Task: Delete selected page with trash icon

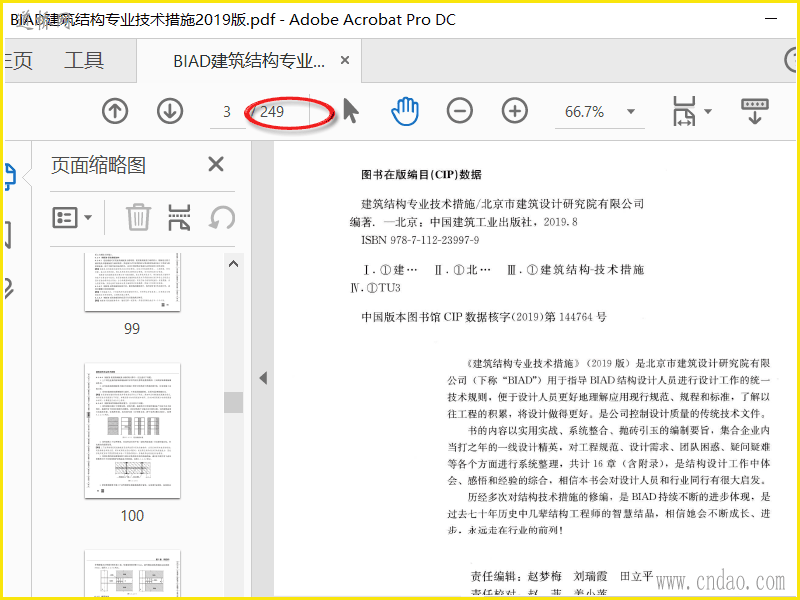Action: [138, 217]
